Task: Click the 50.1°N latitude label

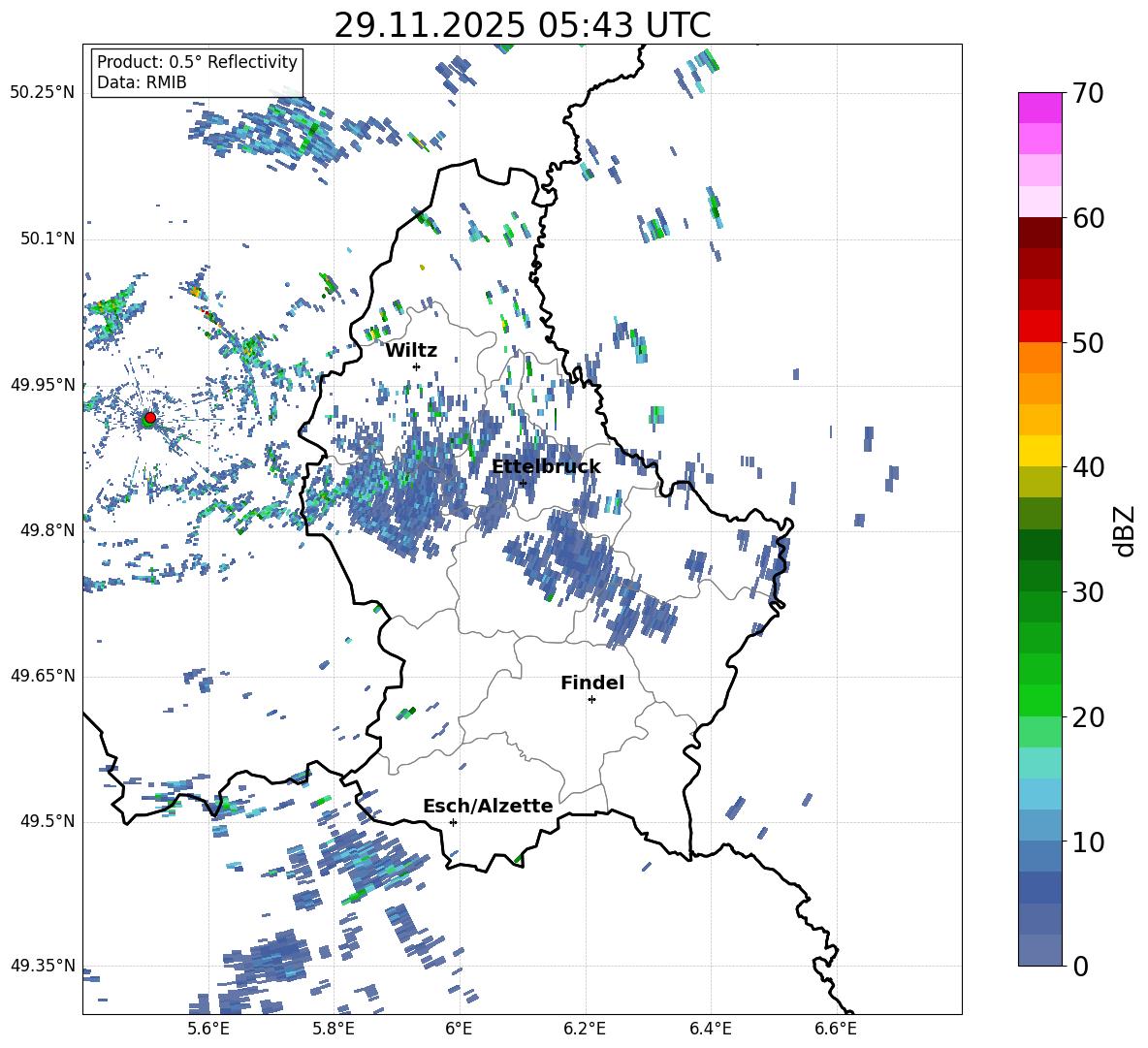Action: [x=47, y=239]
